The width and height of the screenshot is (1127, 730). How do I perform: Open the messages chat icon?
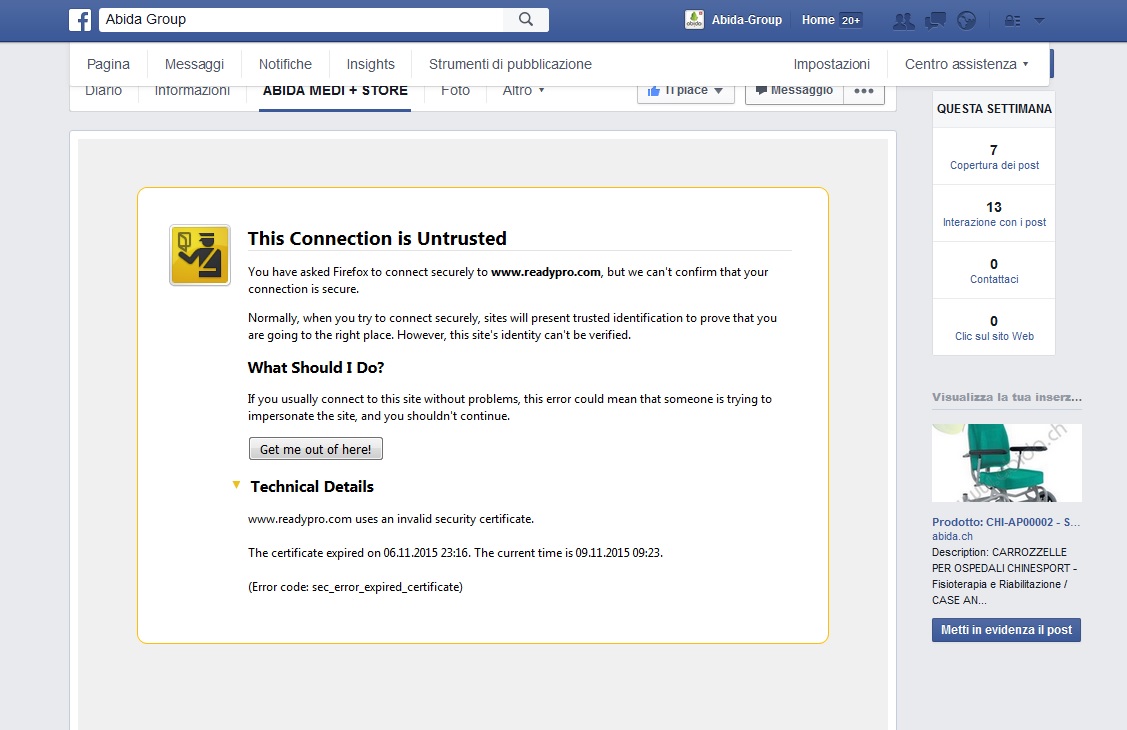pos(935,21)
